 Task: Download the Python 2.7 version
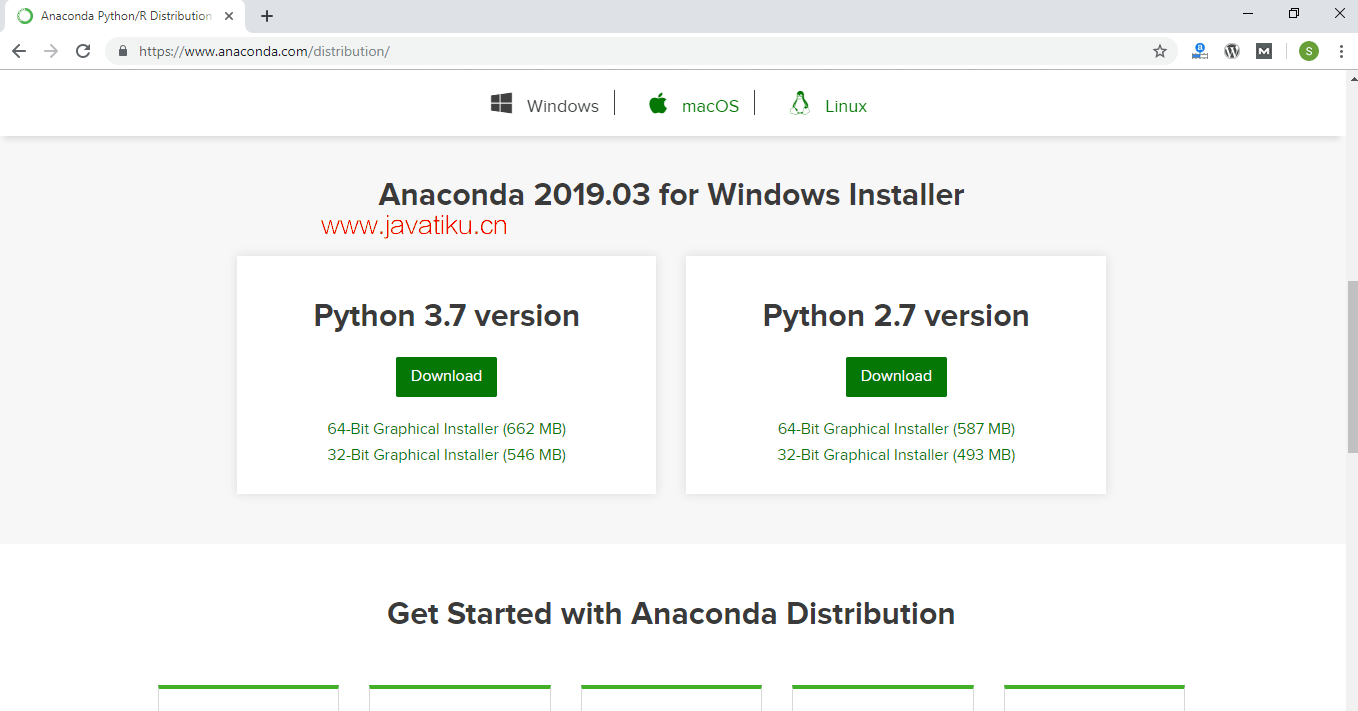pos(896,377)
